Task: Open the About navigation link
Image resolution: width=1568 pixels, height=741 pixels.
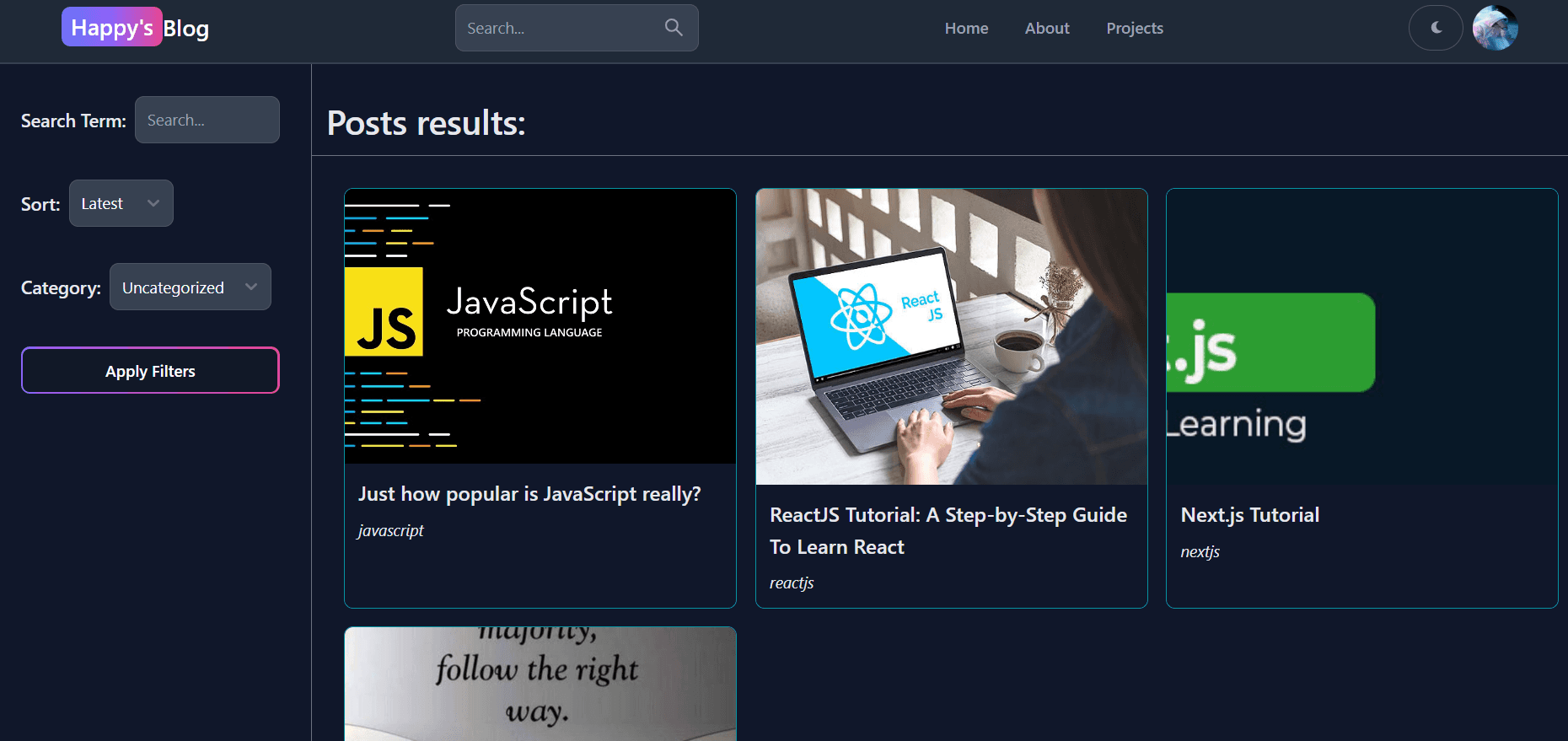Action: click(1047, 29)
